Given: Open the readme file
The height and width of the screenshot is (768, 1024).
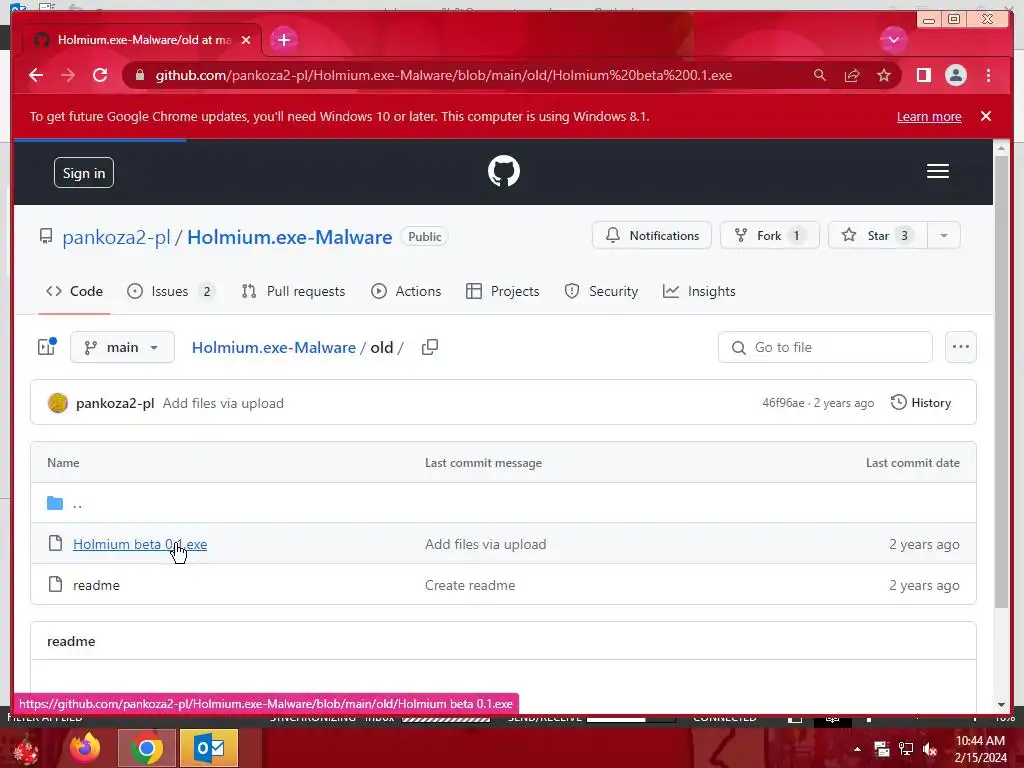Looking at the screenshot, I should pos(96,585).
